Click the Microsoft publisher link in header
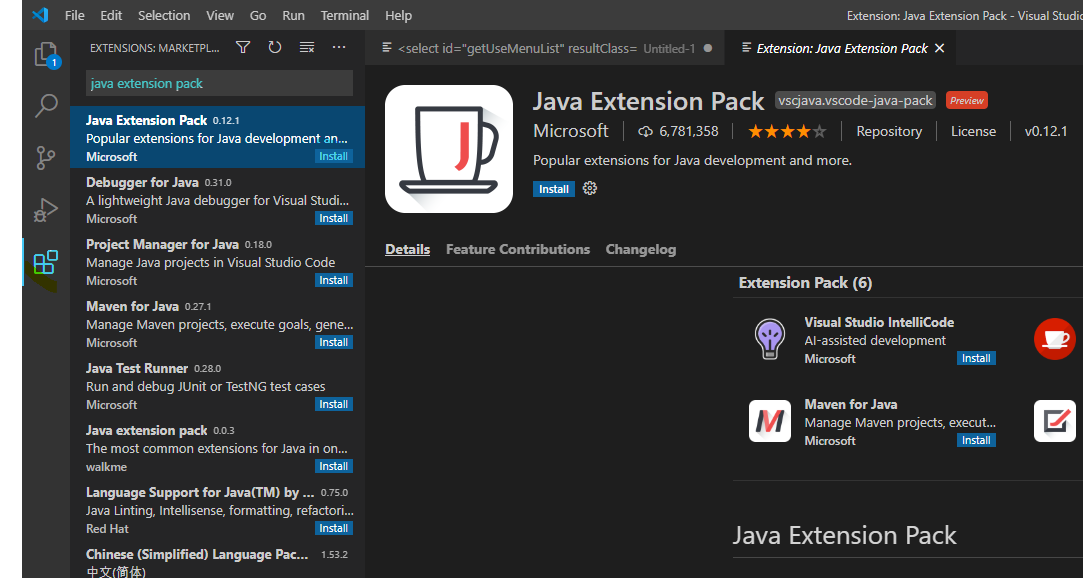Viewport: 1083px width, 578px height. [571, 131]
